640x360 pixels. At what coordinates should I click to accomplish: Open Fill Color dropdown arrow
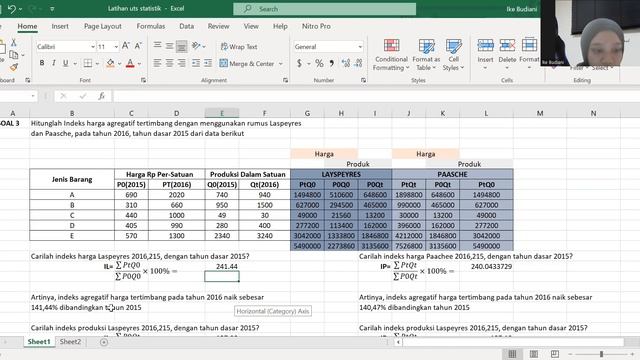click(120, 64)
